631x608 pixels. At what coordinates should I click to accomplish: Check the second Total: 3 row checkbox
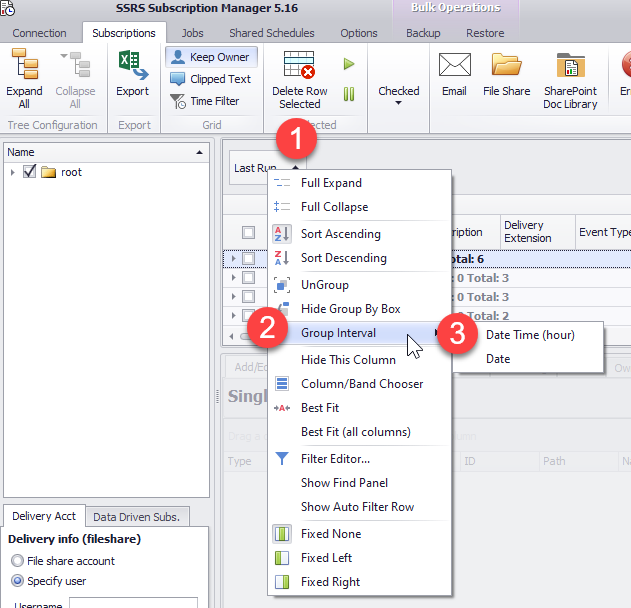coord(248,297)
